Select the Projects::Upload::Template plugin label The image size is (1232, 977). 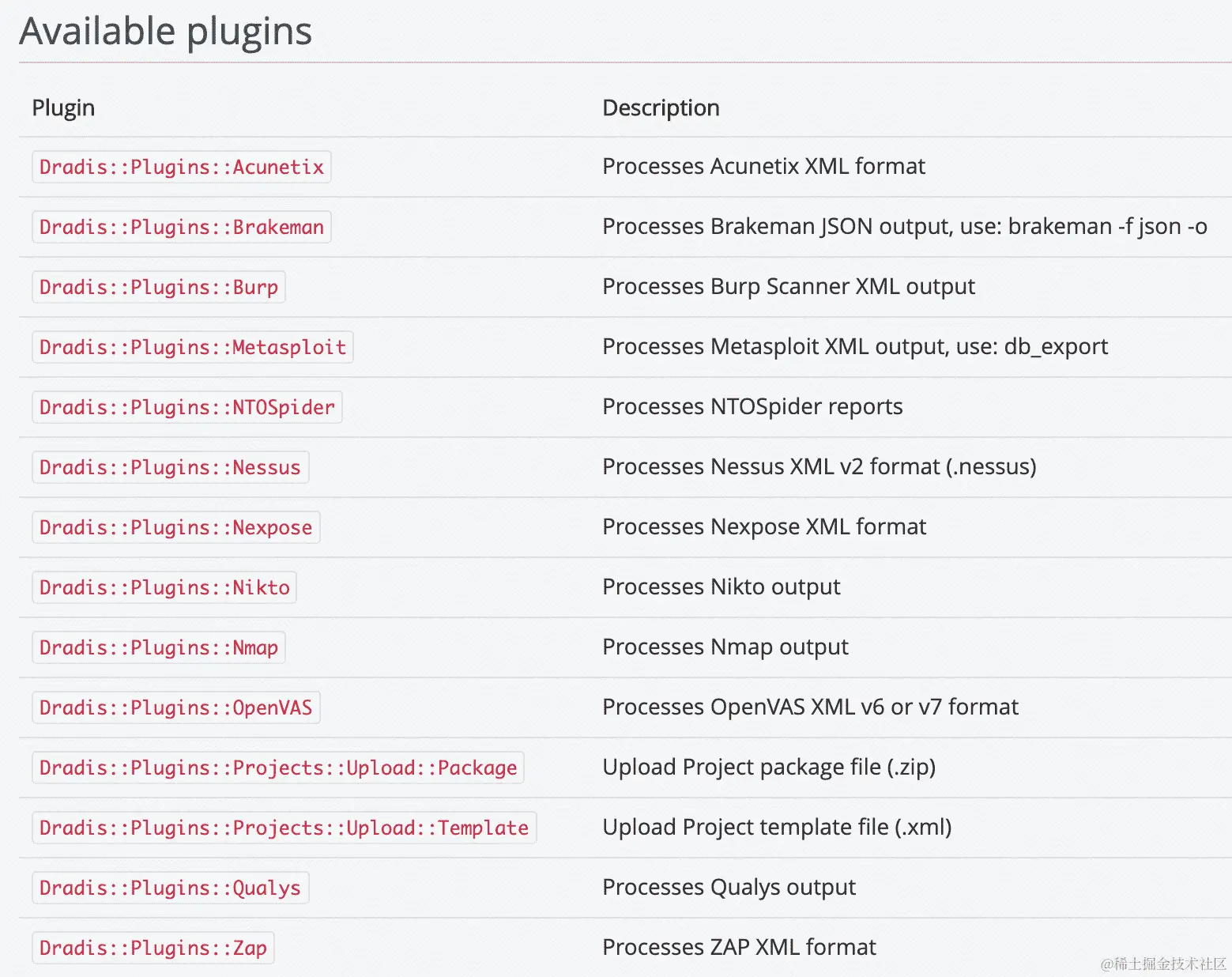284,828
